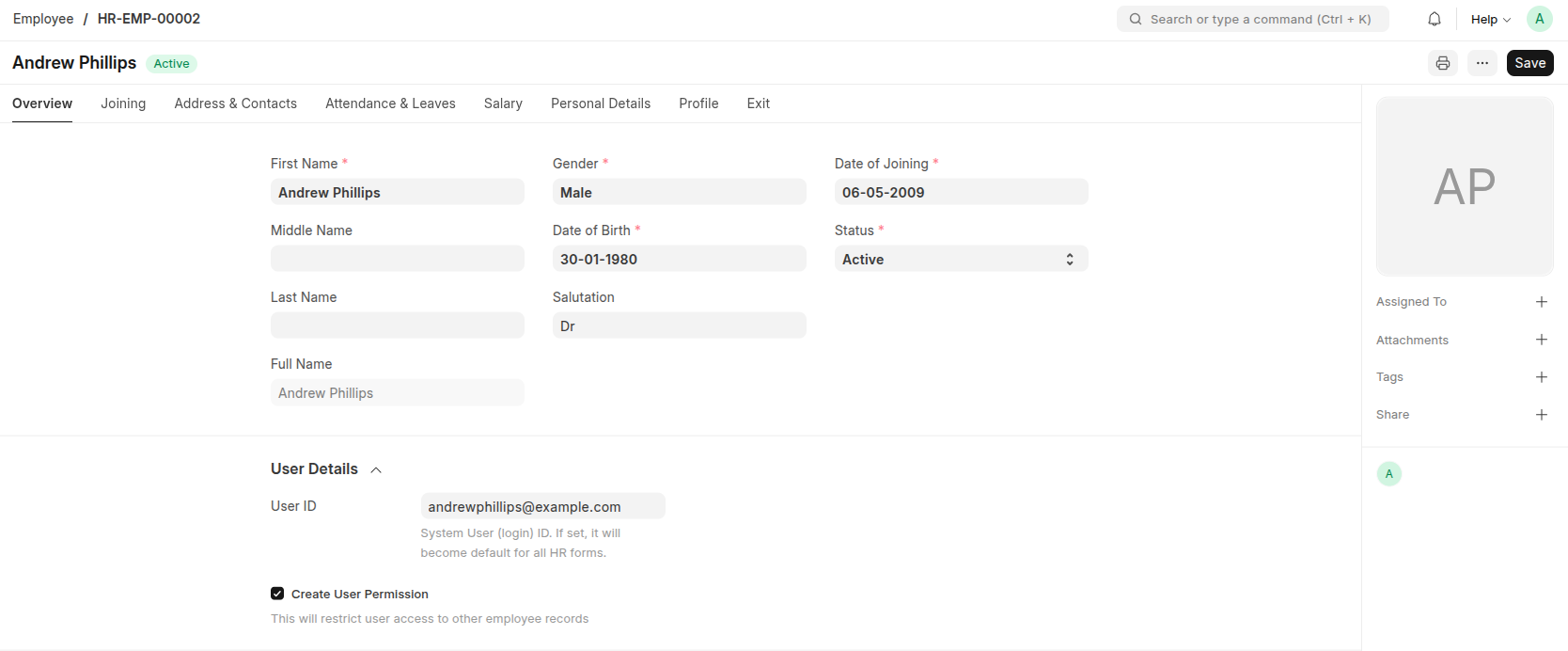Open the Gender field selector
This screenshot has width=1568, height=651.
(x=680, y=192)
